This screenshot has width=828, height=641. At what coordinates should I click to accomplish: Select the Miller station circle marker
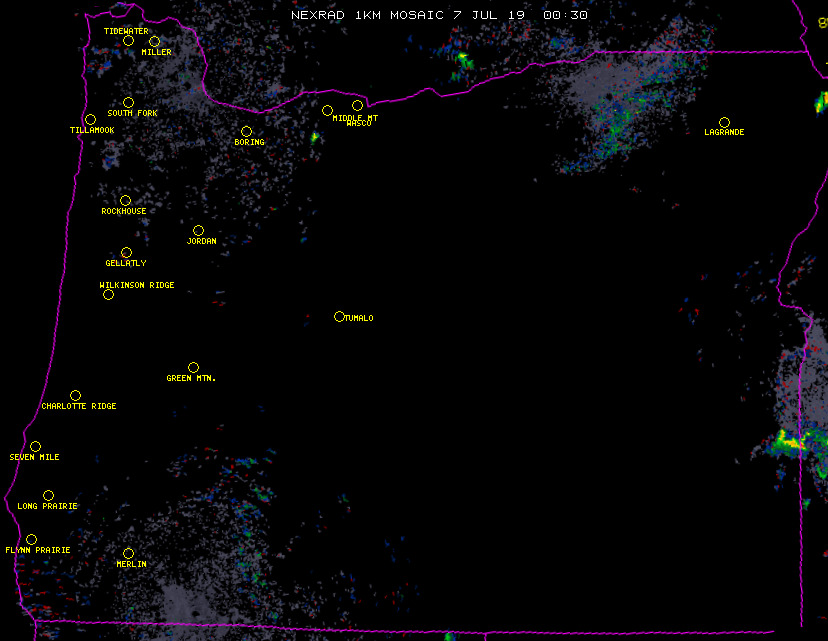coord(154,42)
